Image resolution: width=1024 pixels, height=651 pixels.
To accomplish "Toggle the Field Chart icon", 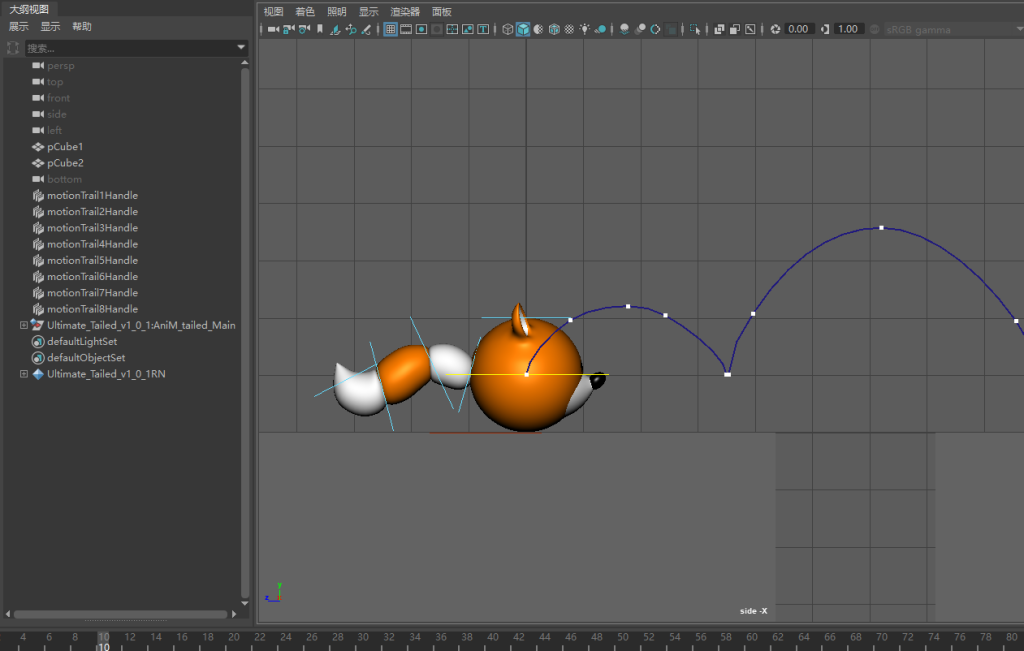I will point(452,29).
